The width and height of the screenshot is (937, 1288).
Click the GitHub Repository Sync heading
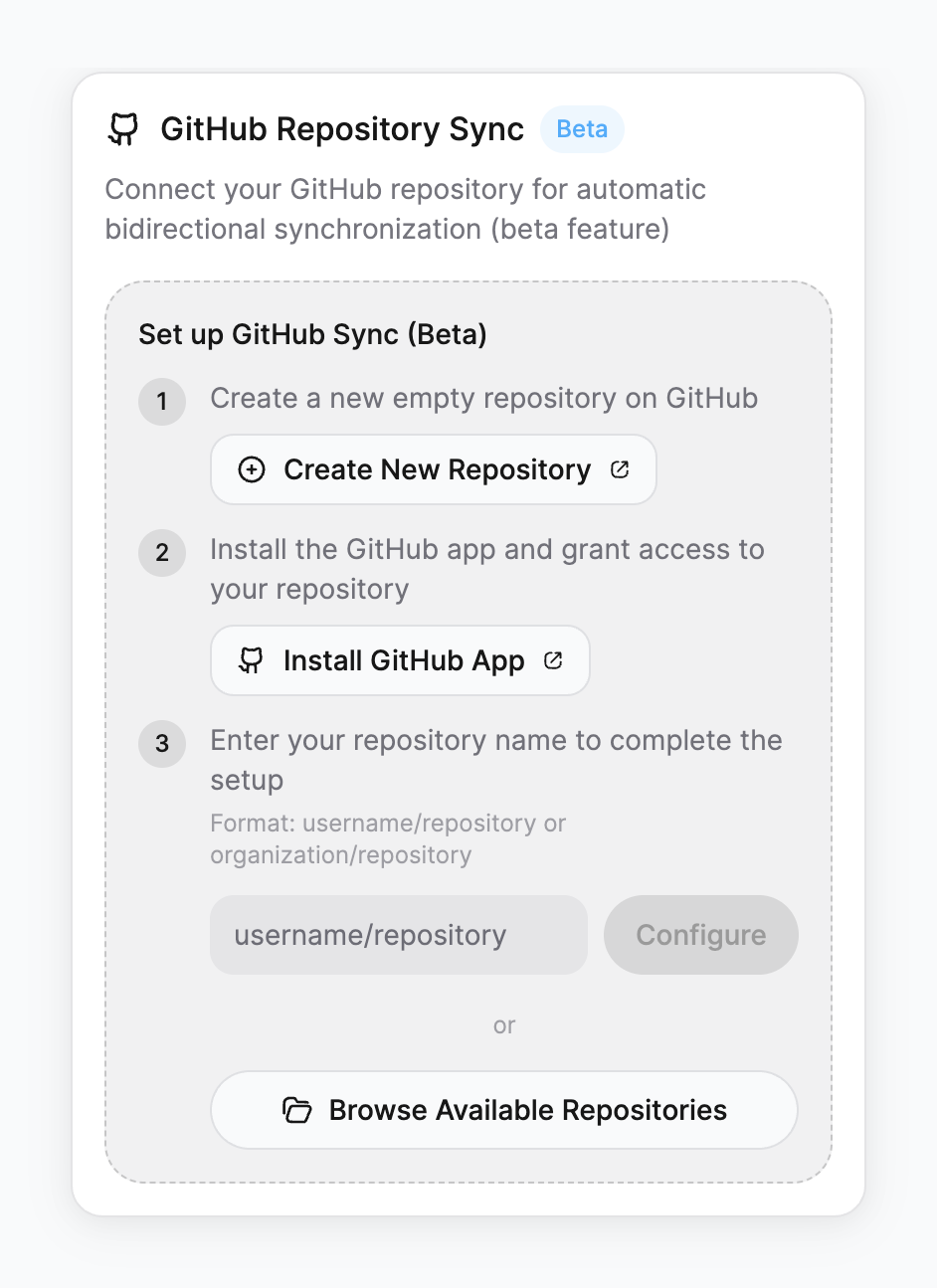click(341, 128)
